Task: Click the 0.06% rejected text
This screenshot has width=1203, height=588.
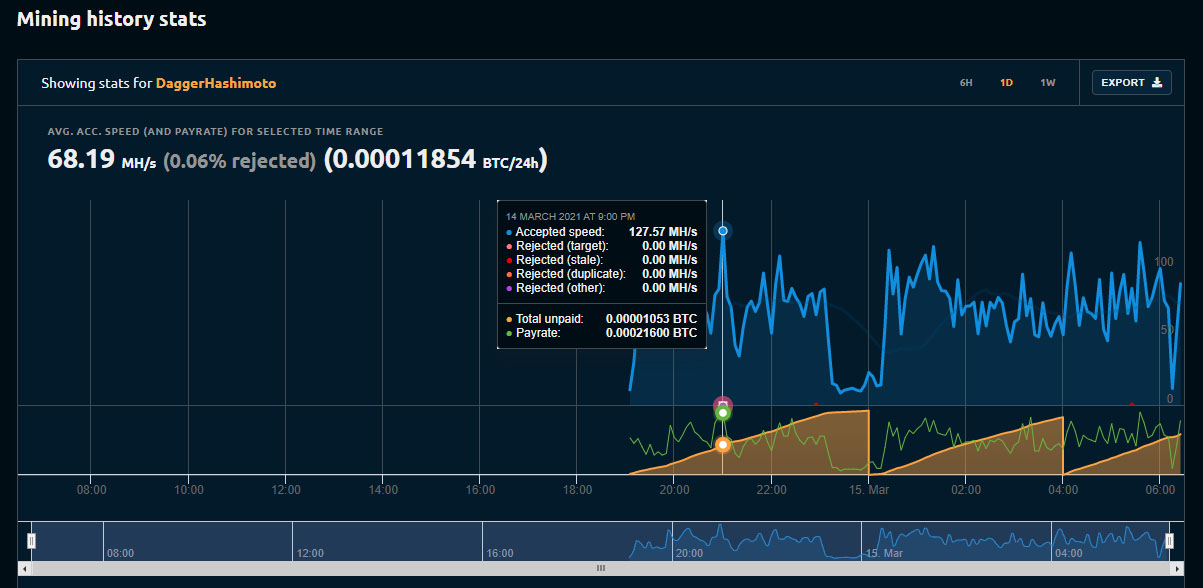Action: 240,160
